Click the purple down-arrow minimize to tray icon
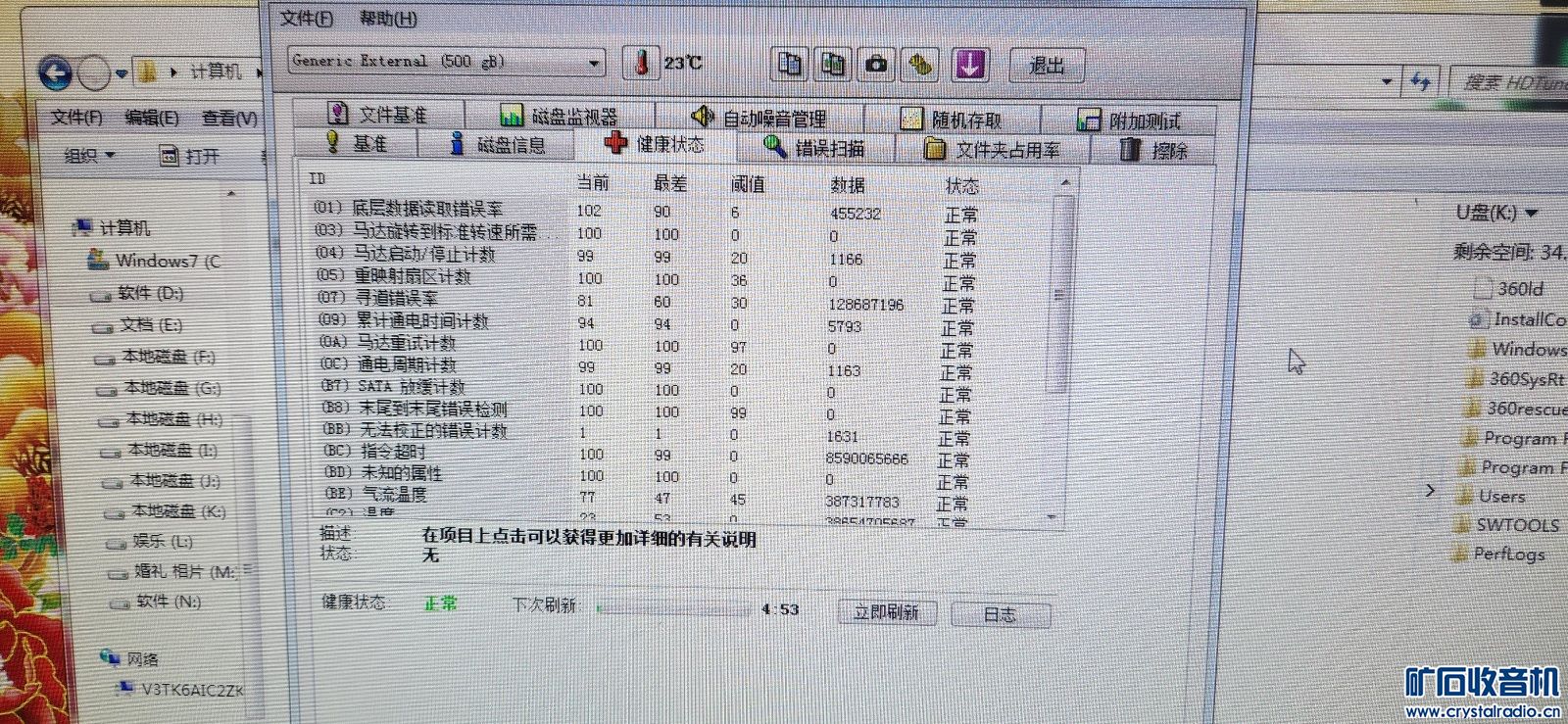 click(969, 66)
